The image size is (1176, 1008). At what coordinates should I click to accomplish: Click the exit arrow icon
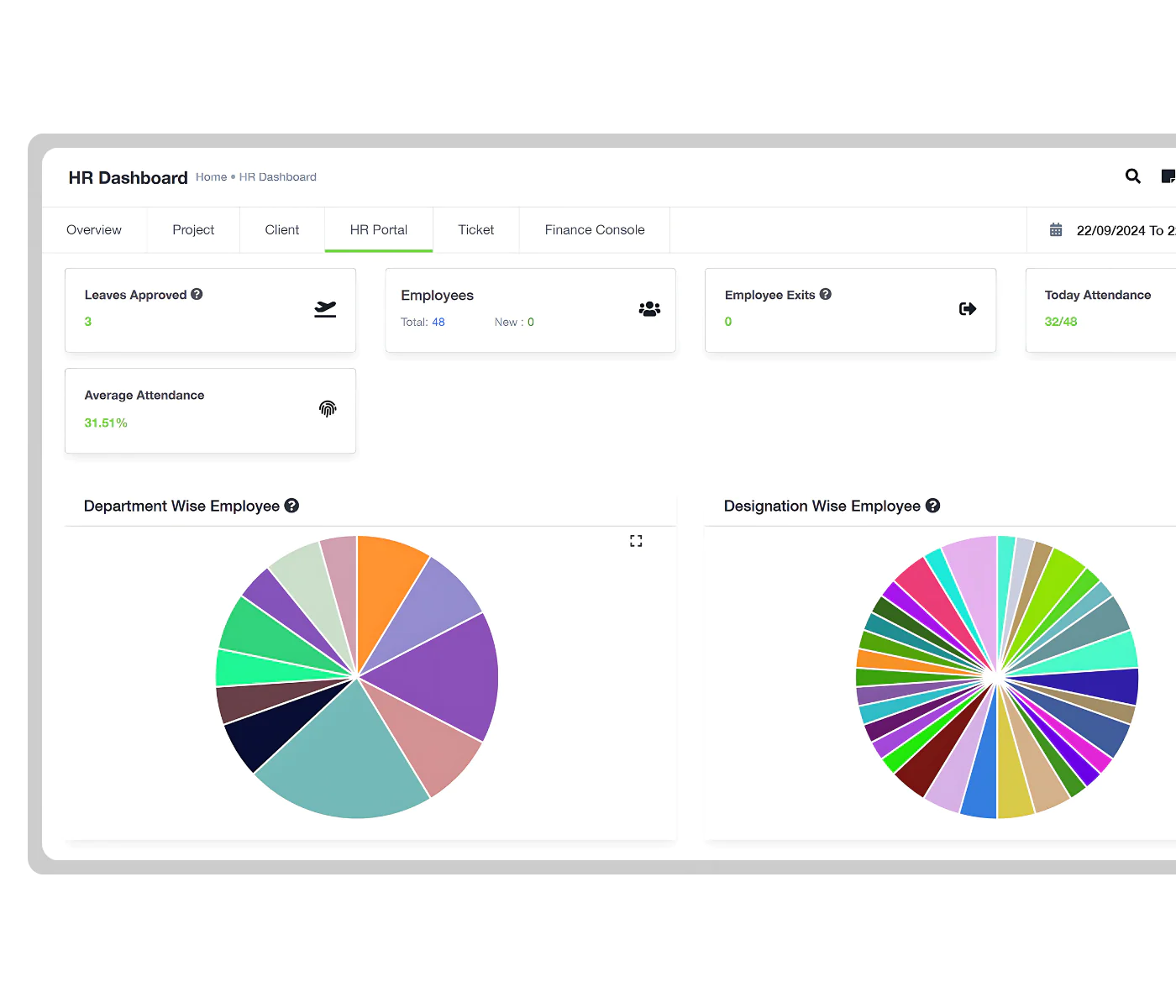(x=968, y=309)
